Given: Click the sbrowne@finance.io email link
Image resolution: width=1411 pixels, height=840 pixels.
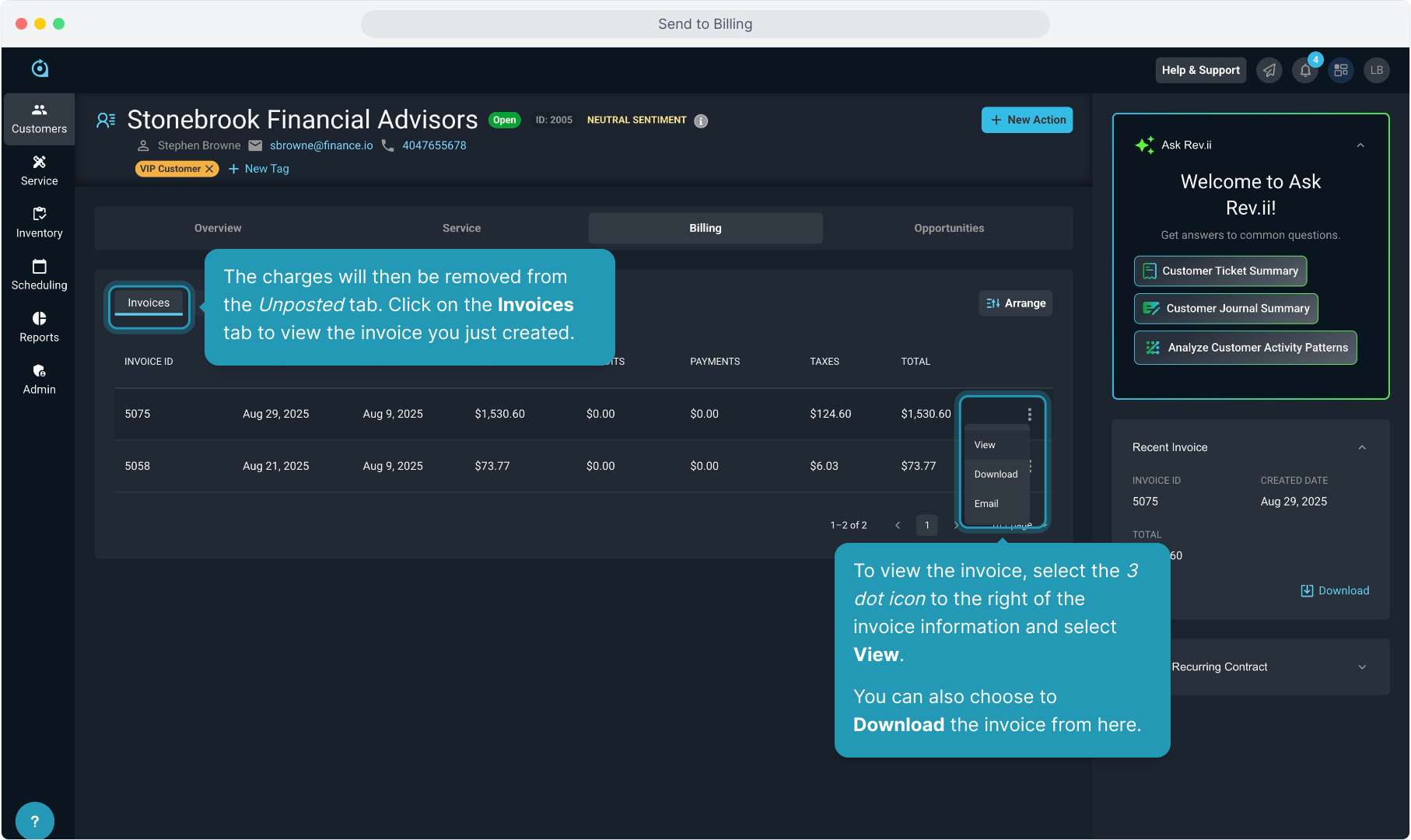Looking at the screenshot, I should tap(321, 145).
